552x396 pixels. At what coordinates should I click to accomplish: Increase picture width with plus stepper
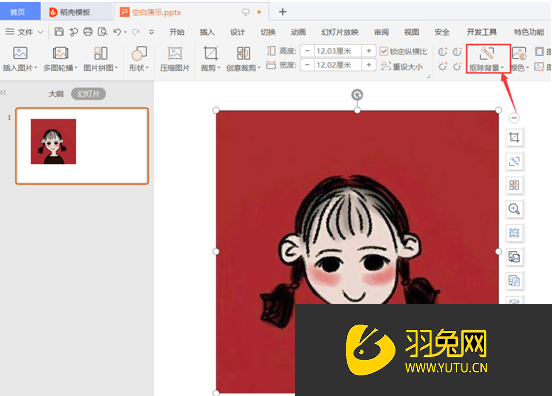[369, 65]
